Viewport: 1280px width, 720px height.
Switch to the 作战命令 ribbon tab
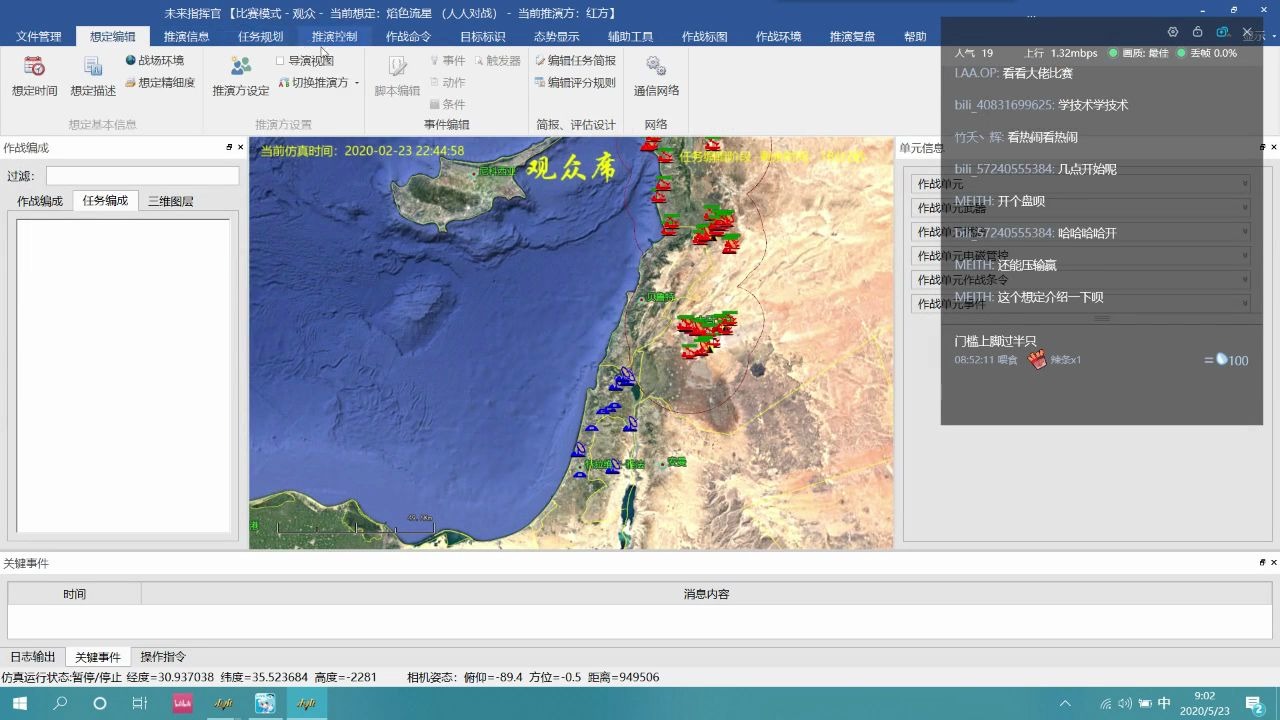408,36
